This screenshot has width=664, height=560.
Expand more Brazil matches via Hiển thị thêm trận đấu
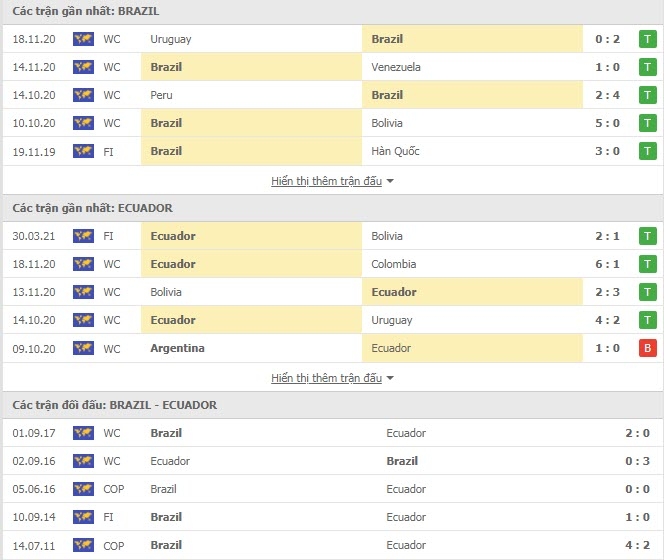[x=326, y=181]
